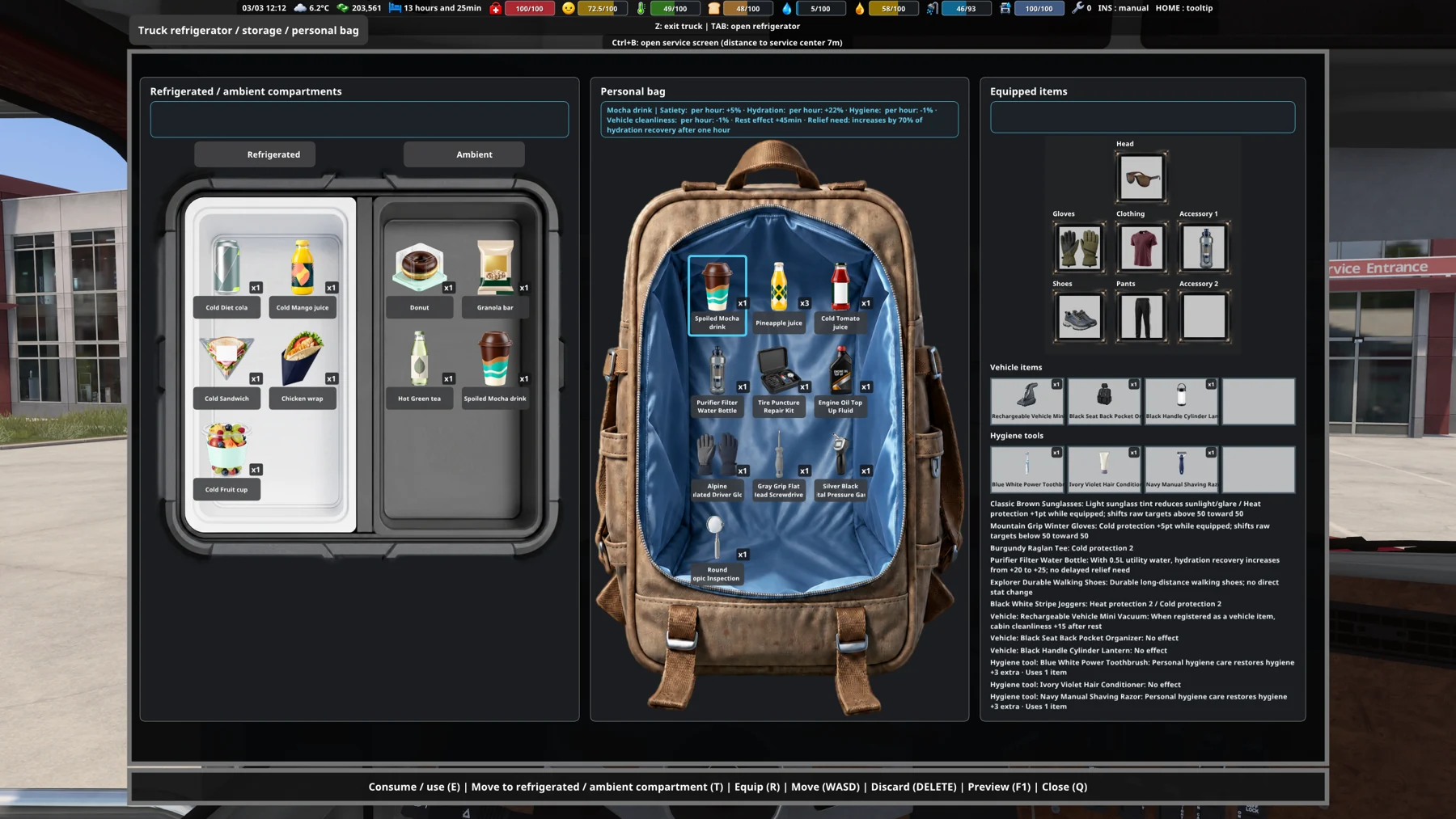Select the Gray Grip Flat Head Screwdriver
Screen dimensions: 1456x819
779,464
